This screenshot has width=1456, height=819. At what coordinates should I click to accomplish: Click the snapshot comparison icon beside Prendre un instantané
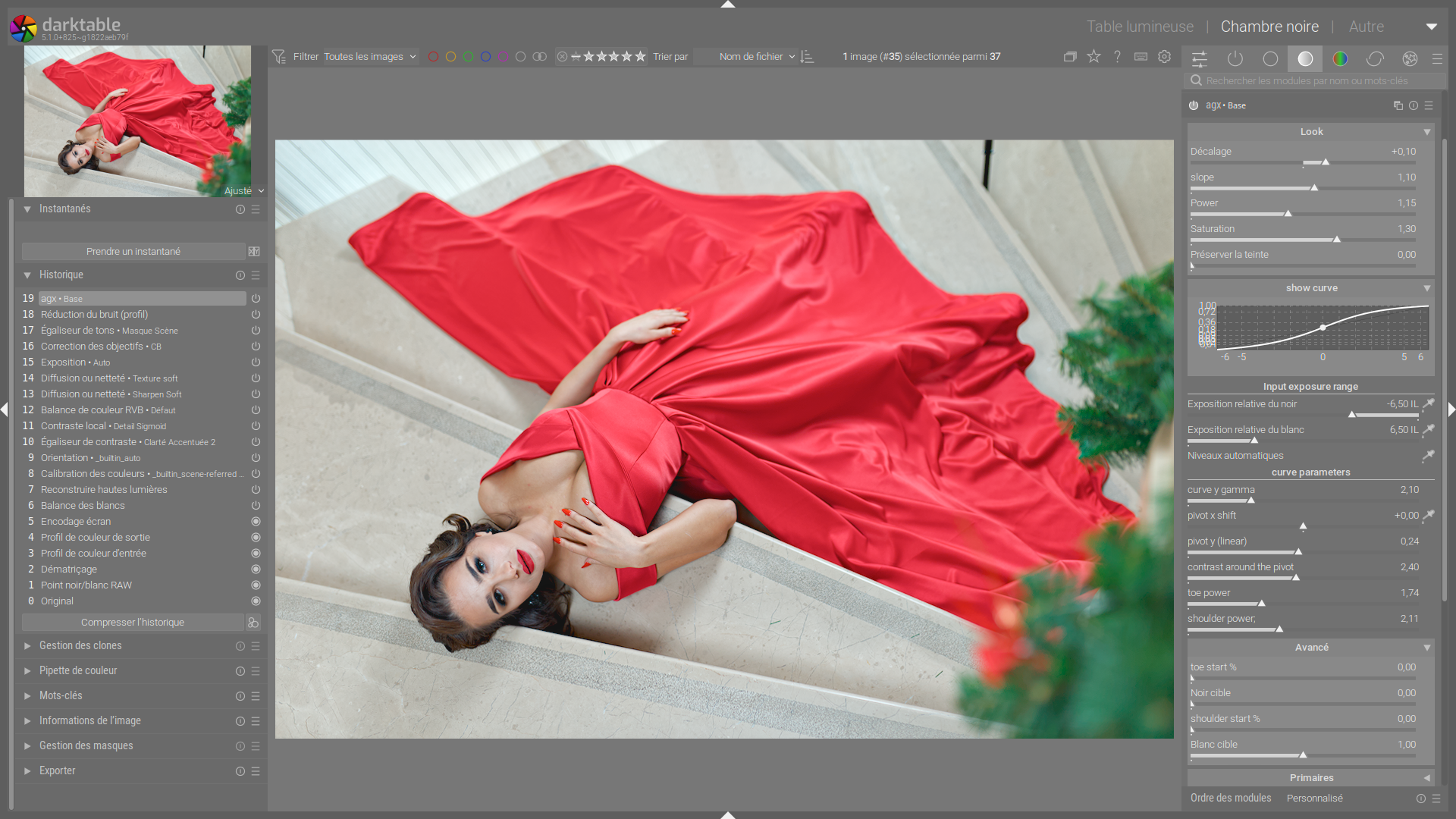click(254, 252)
